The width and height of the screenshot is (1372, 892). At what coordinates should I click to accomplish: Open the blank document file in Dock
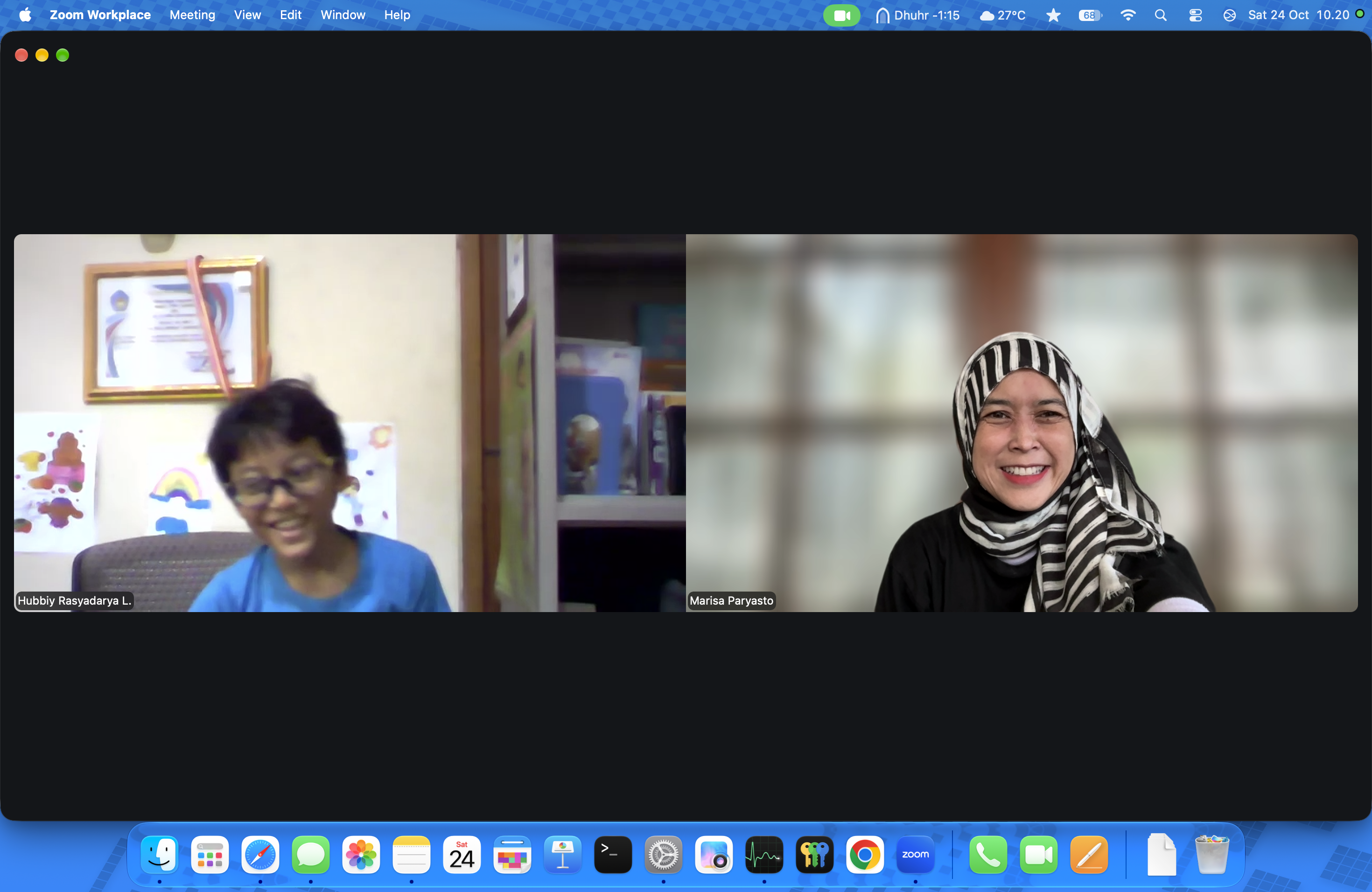[1162, 855]
